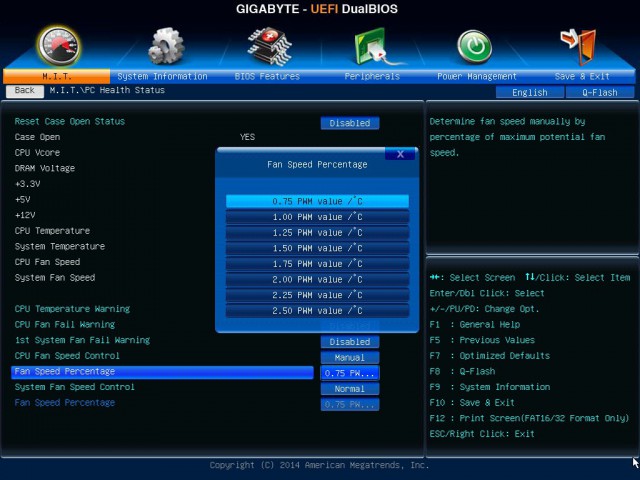Select 1.75 PWM value /°C option
Screen dimensions: 640x480
(317, 264)
